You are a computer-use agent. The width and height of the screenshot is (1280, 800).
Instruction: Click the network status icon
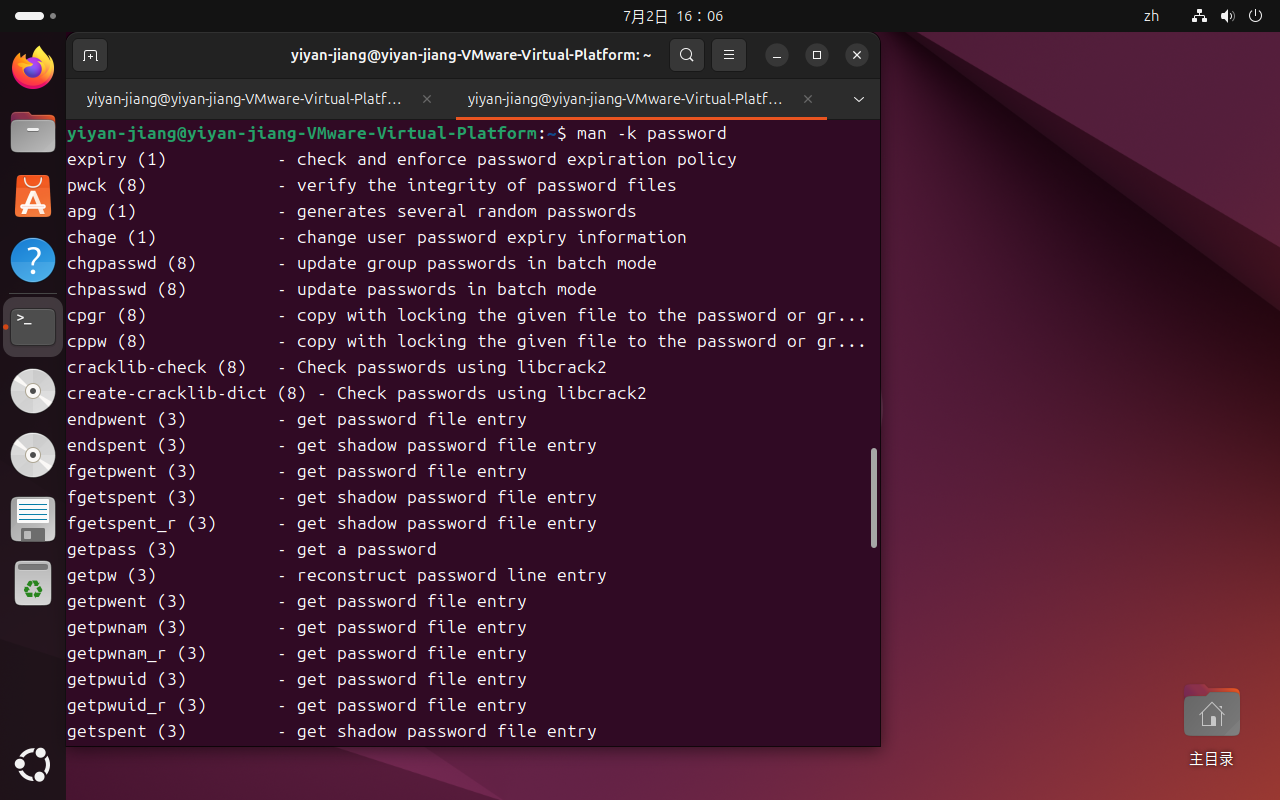pyautogui.click(x=1200, y=16)
